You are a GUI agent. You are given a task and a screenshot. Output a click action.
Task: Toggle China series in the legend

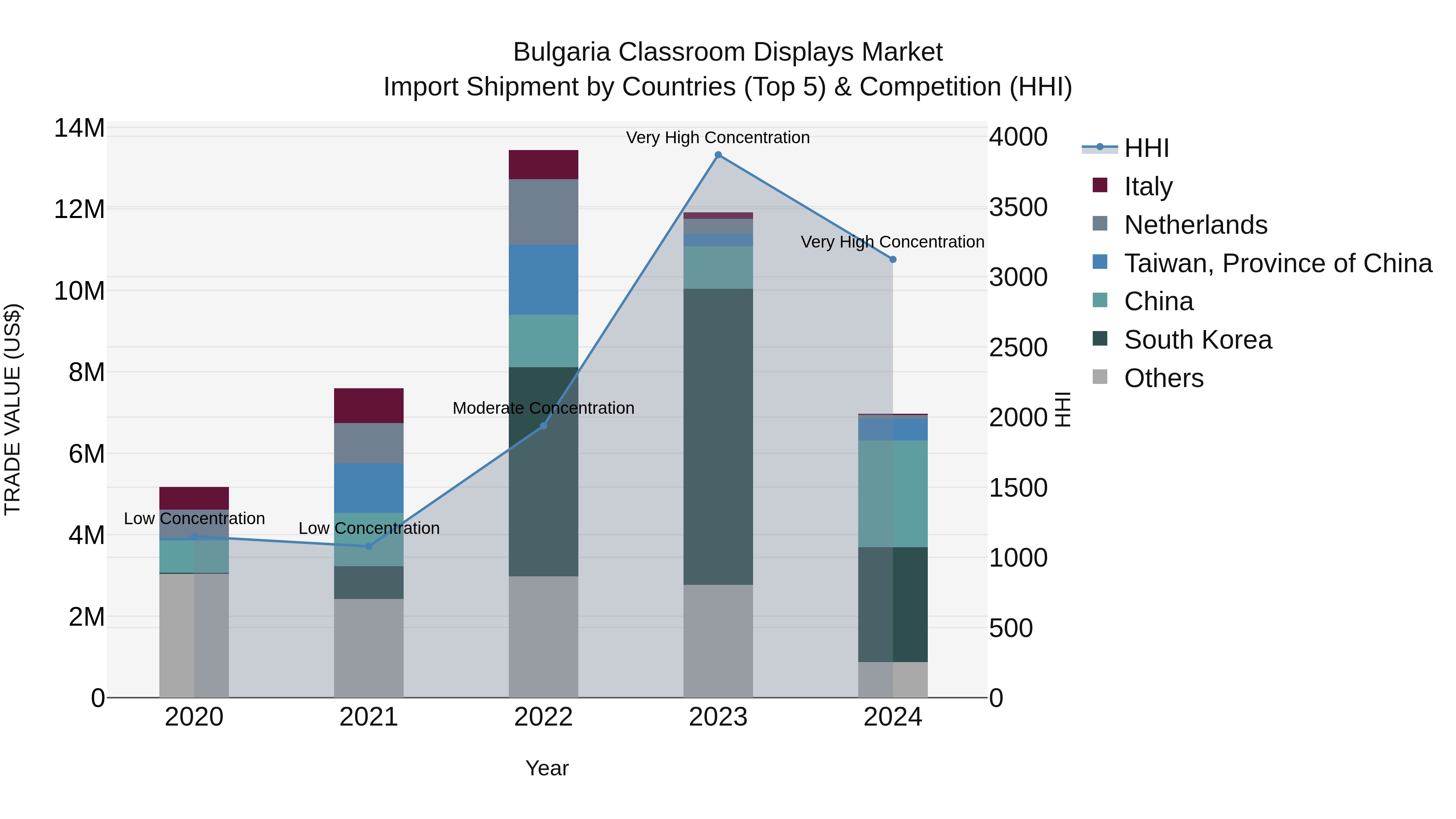[x=1143, y=301]
